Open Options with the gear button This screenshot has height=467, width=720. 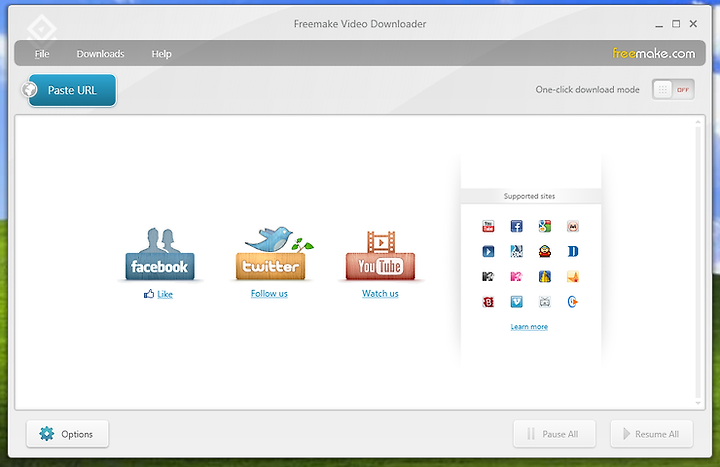tap(68, 434)
